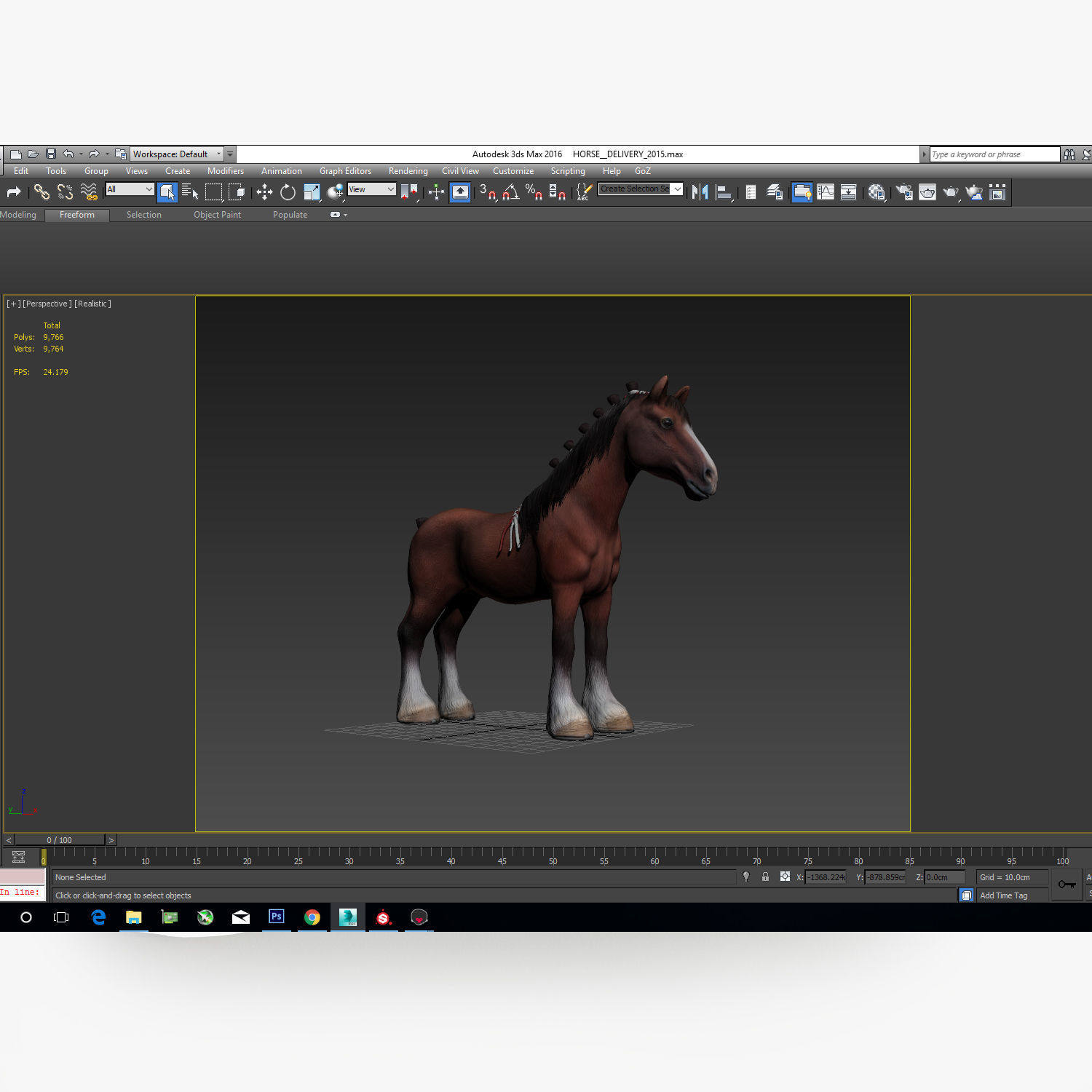Switch to the Object Paint ribbon tab
This screenshot has width=1092, height=1092.
pos(217,215)
